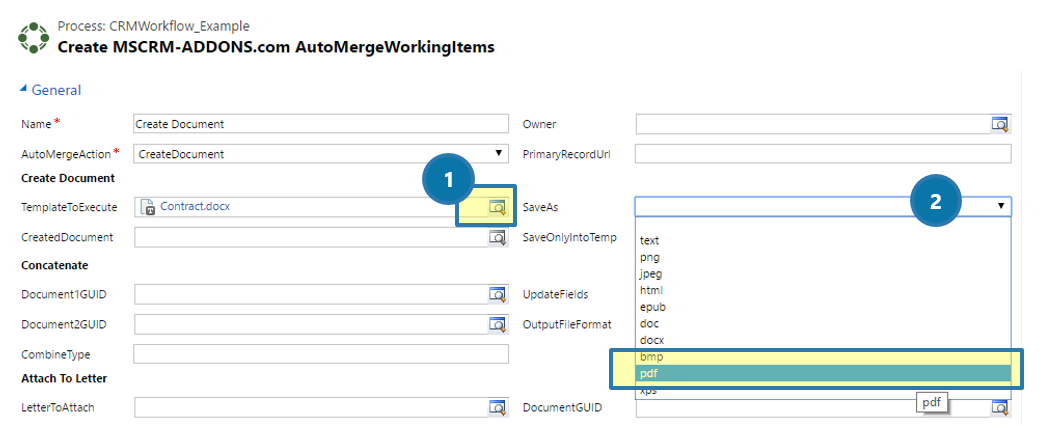Select bmp in SaveAs list
Image resolution: width=1043 pixels, height=427 pixels.
tap(823, 357)
